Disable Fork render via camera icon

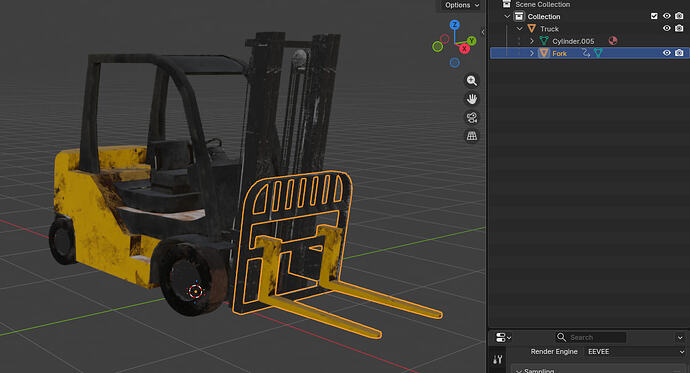point(679,53)
